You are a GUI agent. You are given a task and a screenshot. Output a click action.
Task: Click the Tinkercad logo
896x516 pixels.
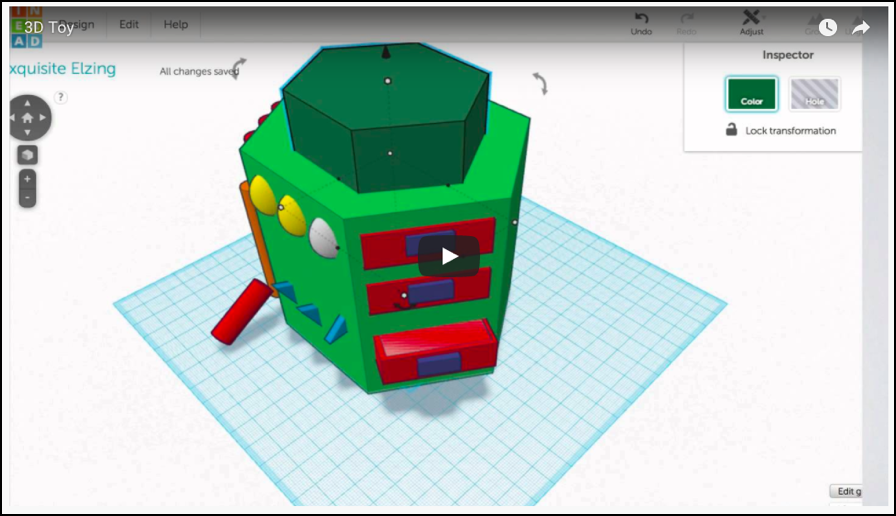(x=26, y=27)
